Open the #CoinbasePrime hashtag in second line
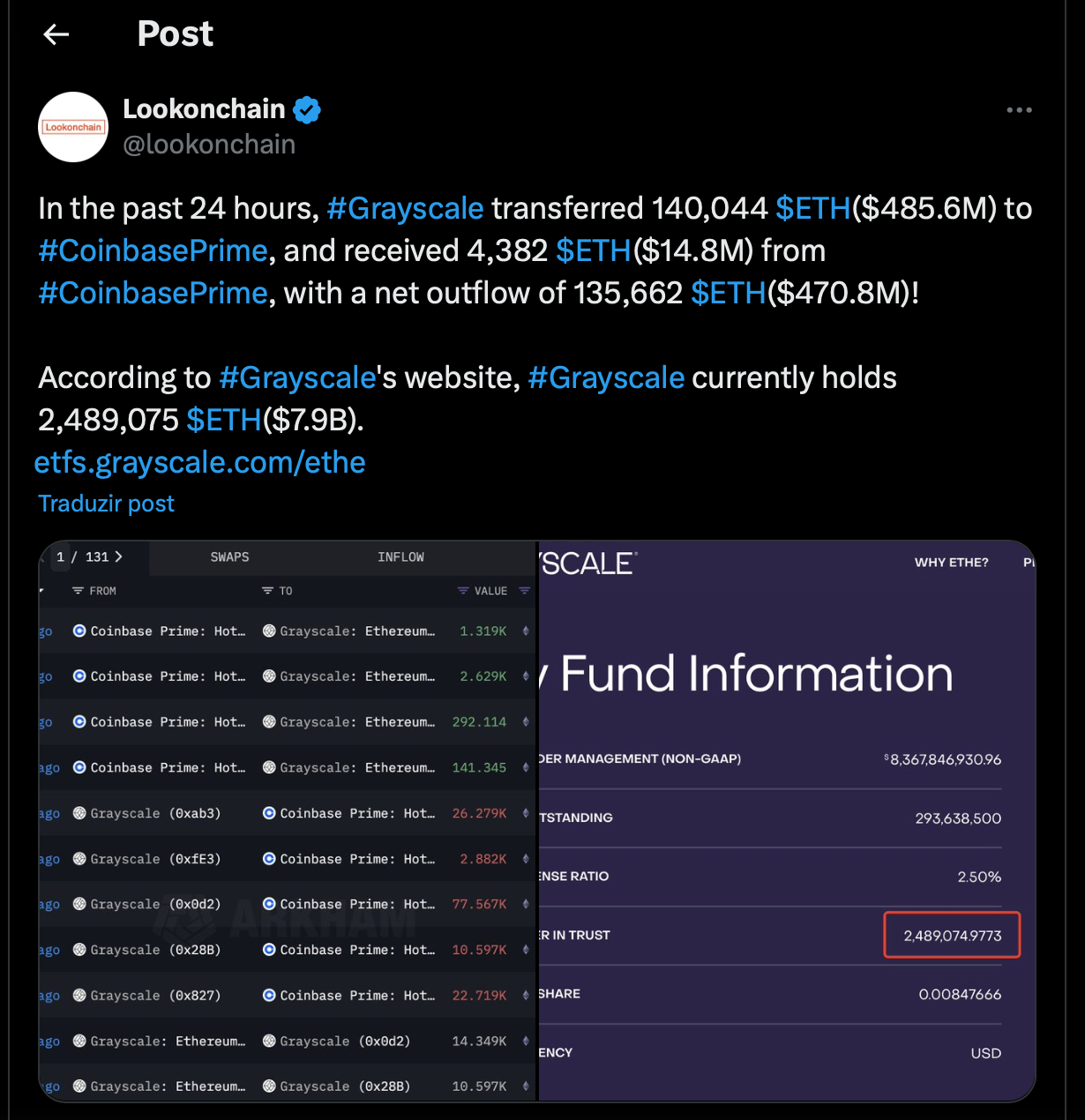The height and width of the screenshot is (1120, 1085). tap(153, 250)
